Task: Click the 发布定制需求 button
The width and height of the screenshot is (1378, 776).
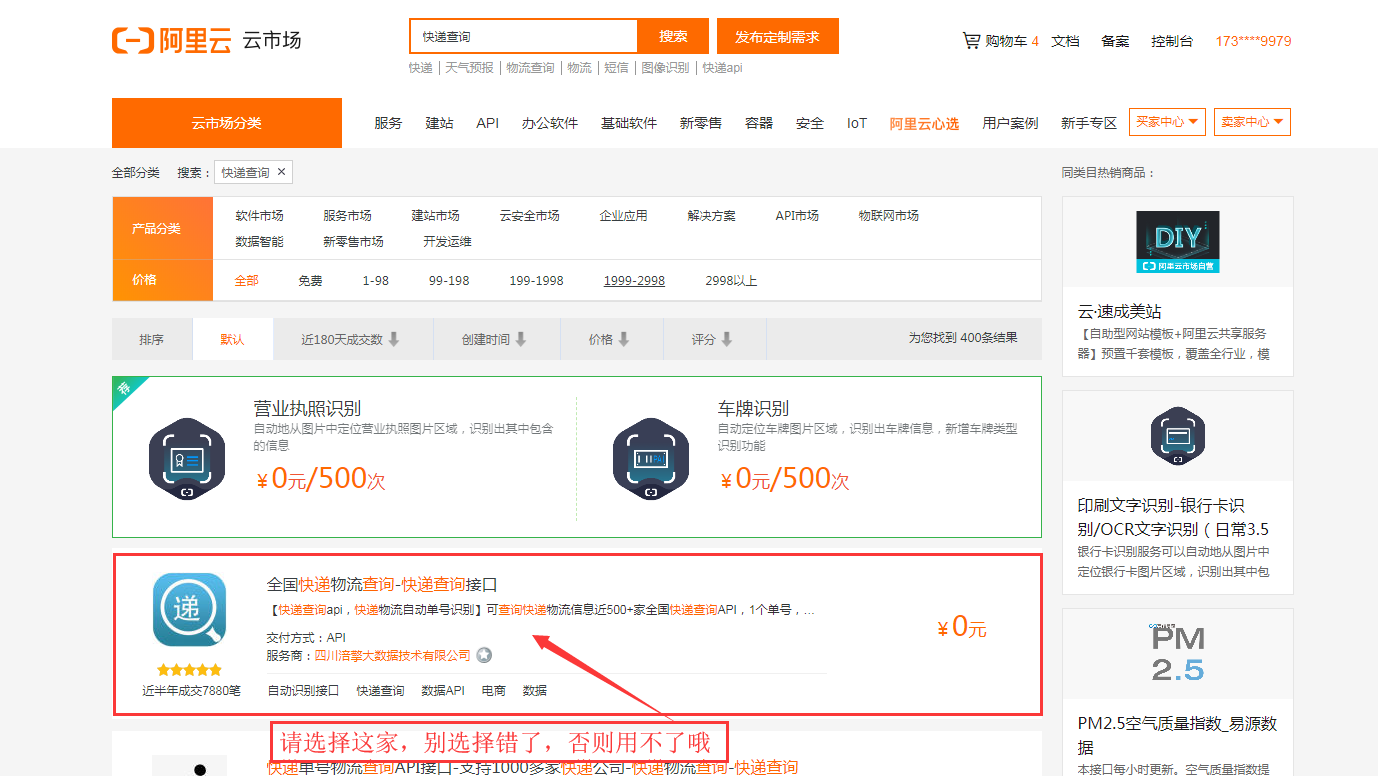Action: (x=777, y=36)
